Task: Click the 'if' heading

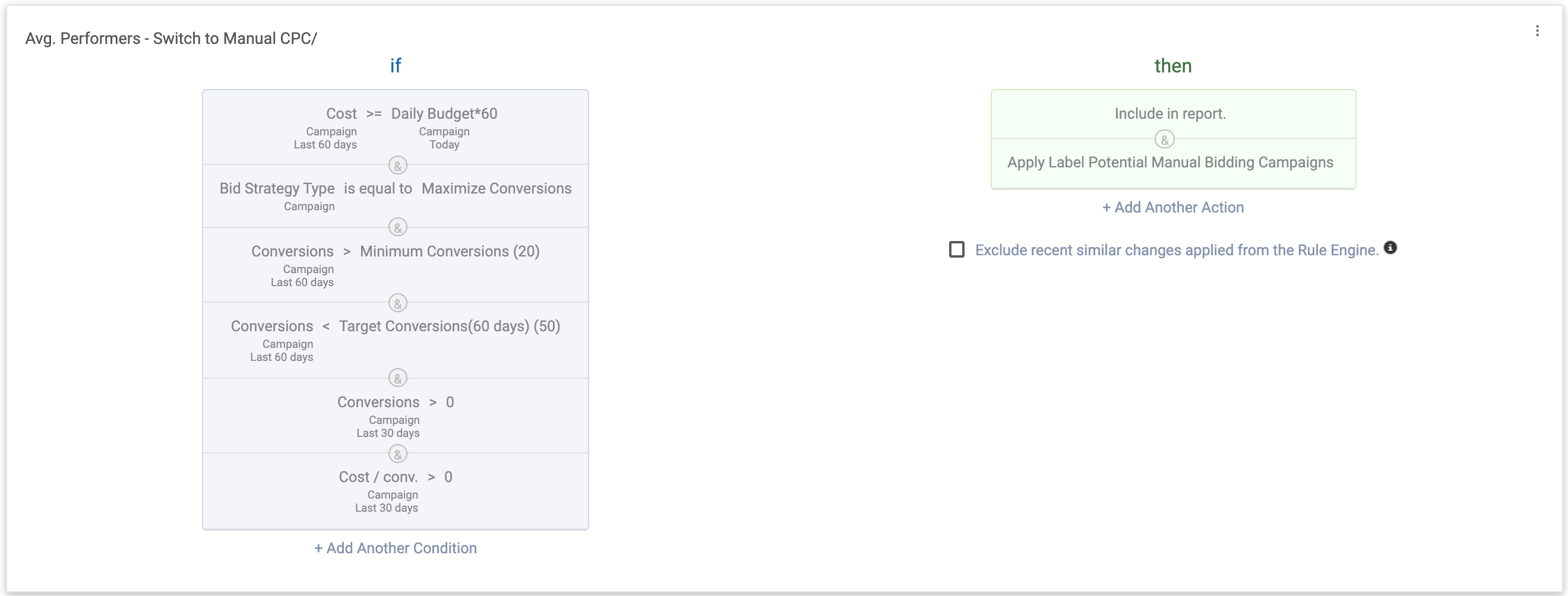Action: pos(396,66)
